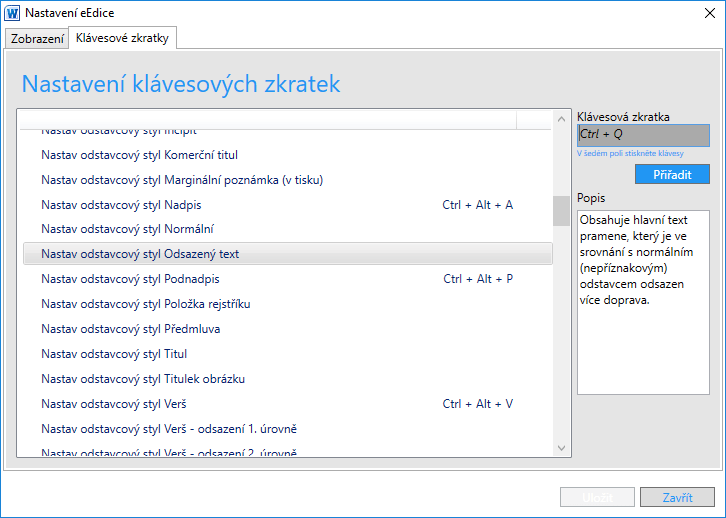Click the Klávesová zkratka input field

(x=643, y=135)
